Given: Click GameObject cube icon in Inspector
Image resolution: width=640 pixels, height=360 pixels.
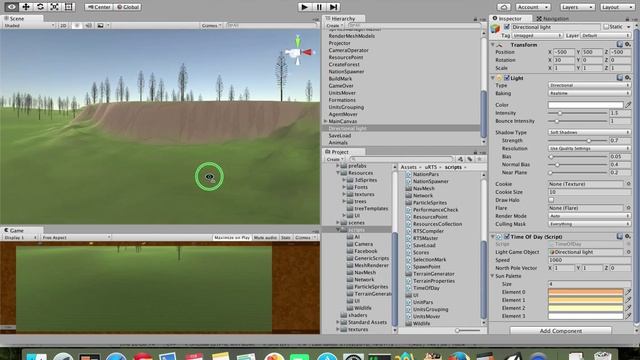Looking at the screenshot, I should coord(496,29).
